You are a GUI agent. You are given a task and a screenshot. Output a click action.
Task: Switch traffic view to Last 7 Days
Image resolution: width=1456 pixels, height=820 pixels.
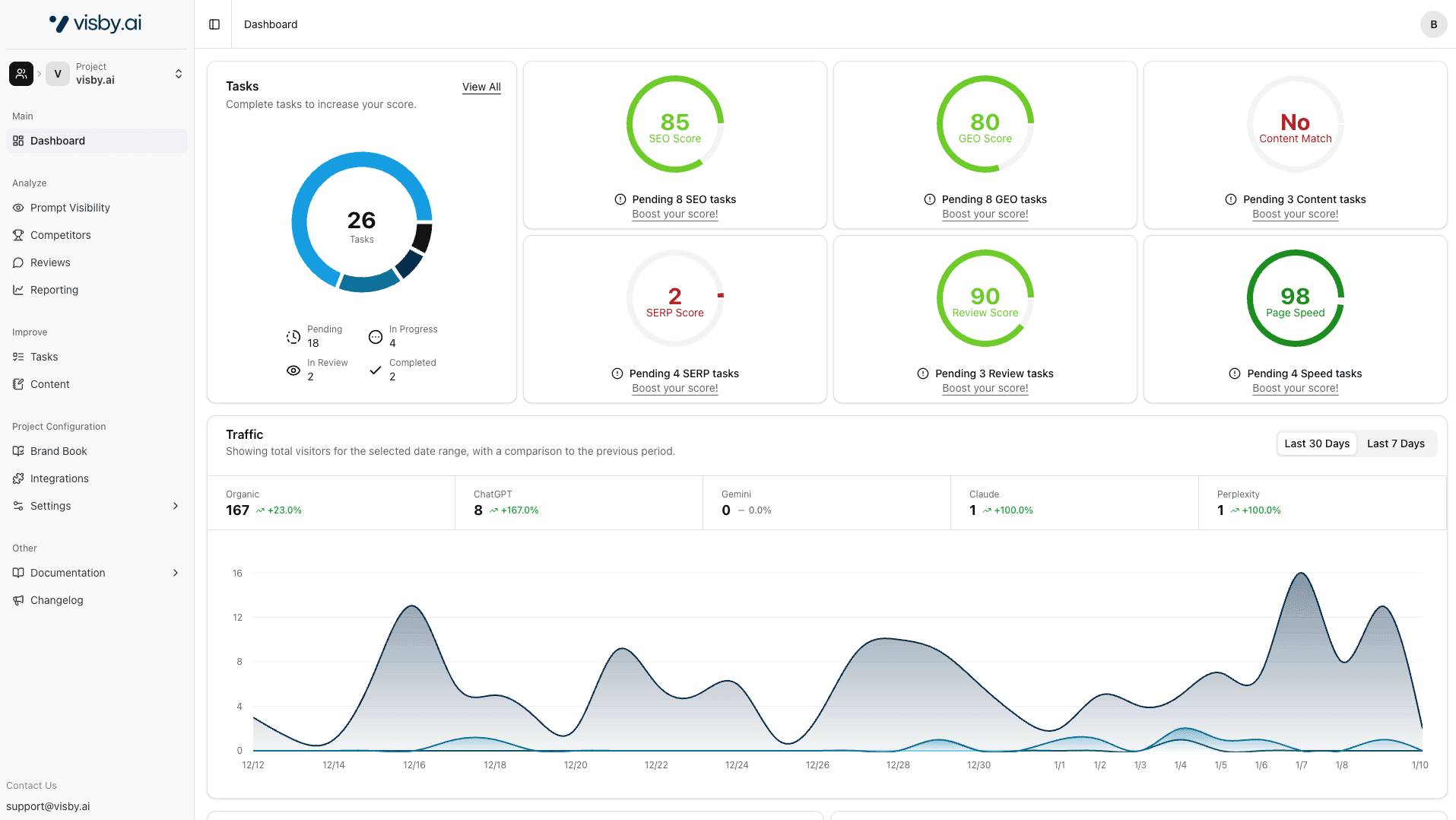(x=1397, y=443)
